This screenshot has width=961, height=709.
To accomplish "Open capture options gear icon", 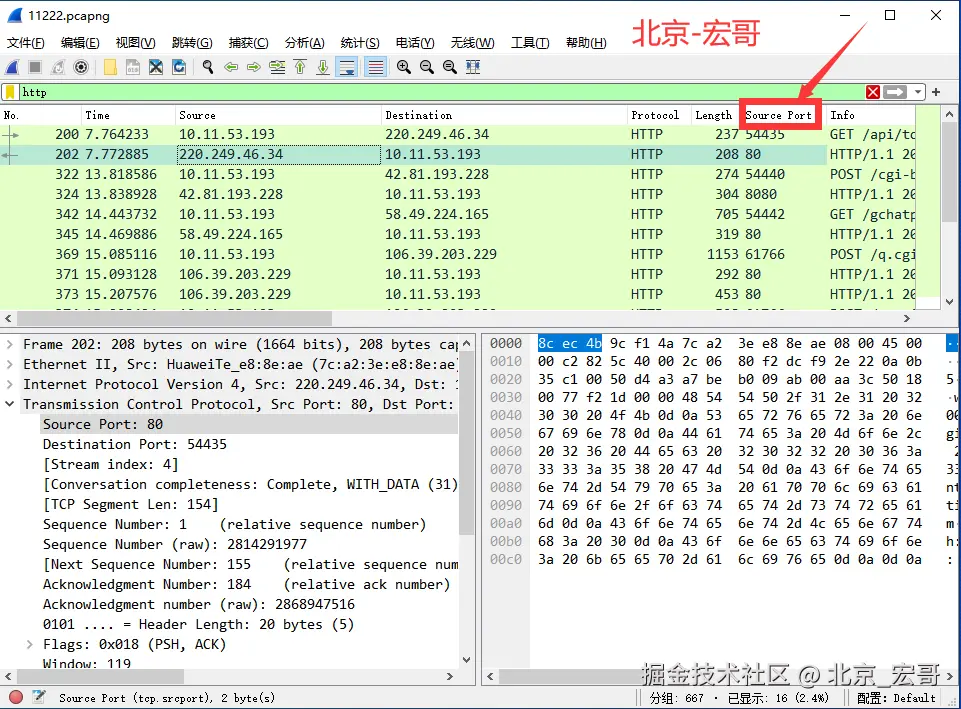I will pyautogui.click(x=81, y=67).
